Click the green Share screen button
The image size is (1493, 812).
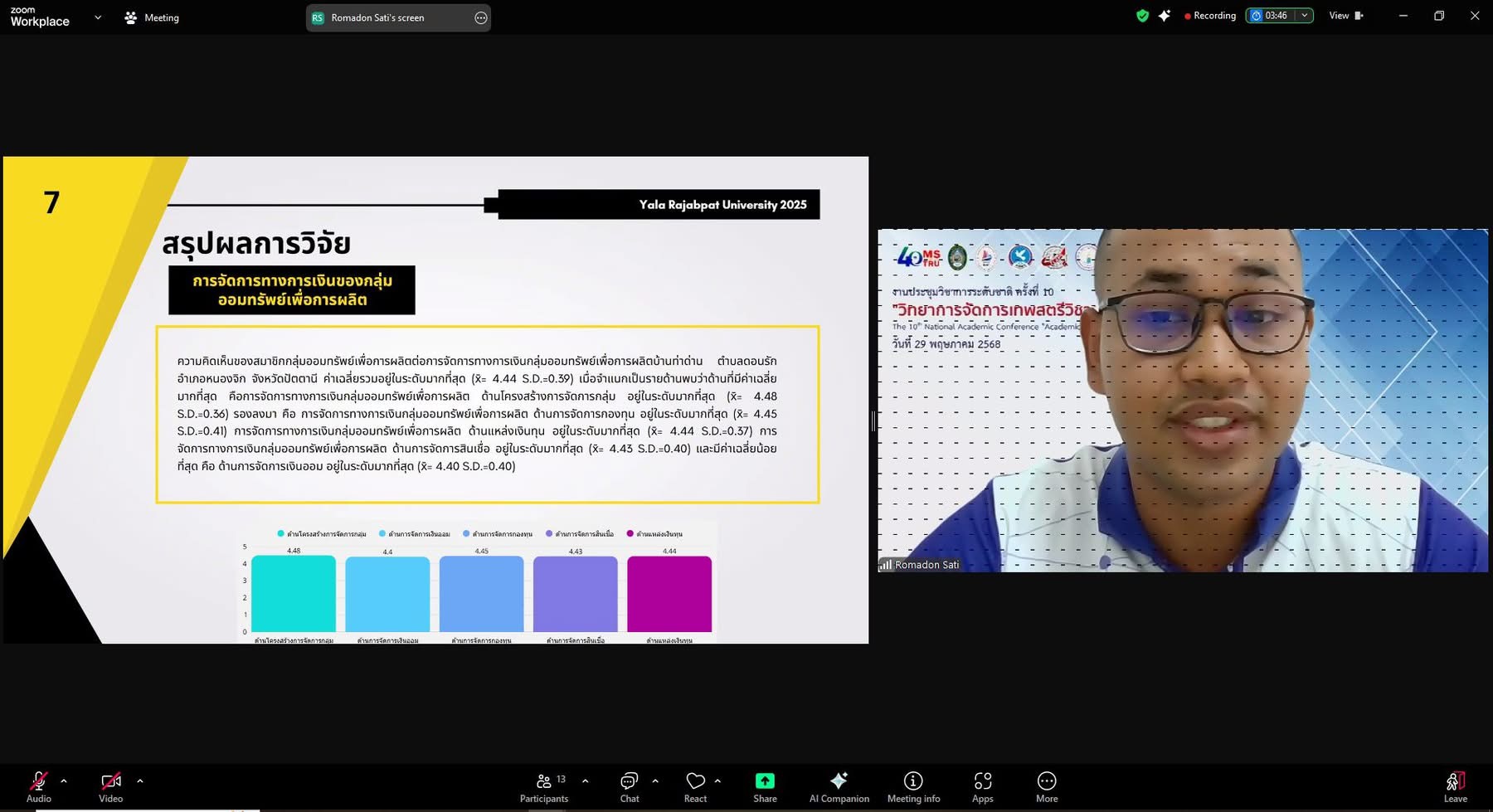(765, 786)
